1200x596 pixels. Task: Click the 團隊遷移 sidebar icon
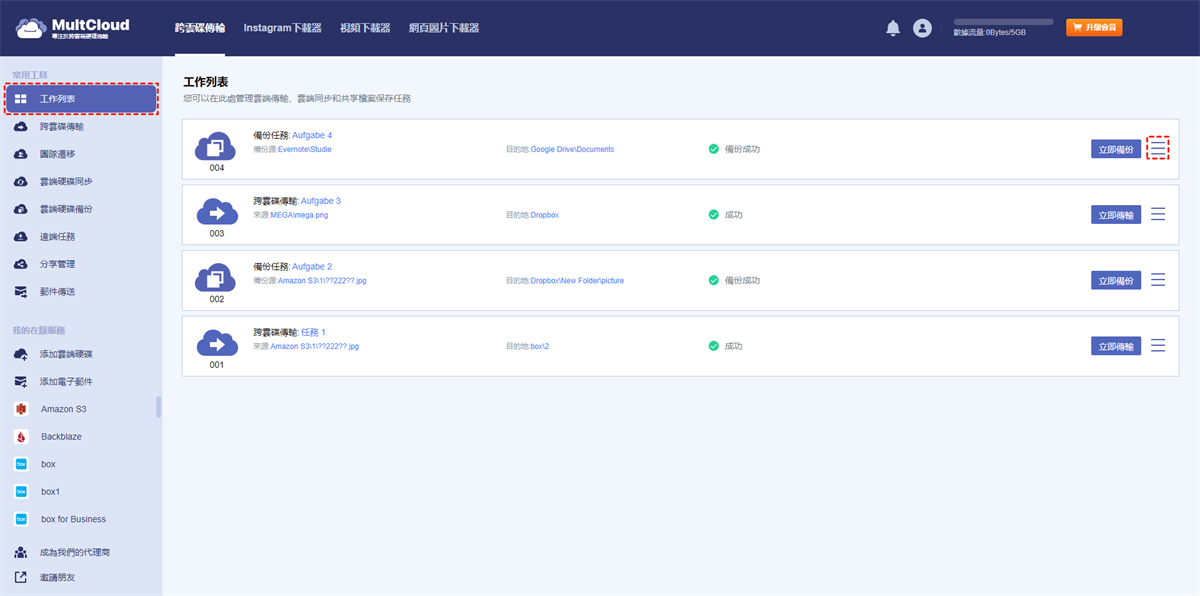coord(21,154)
